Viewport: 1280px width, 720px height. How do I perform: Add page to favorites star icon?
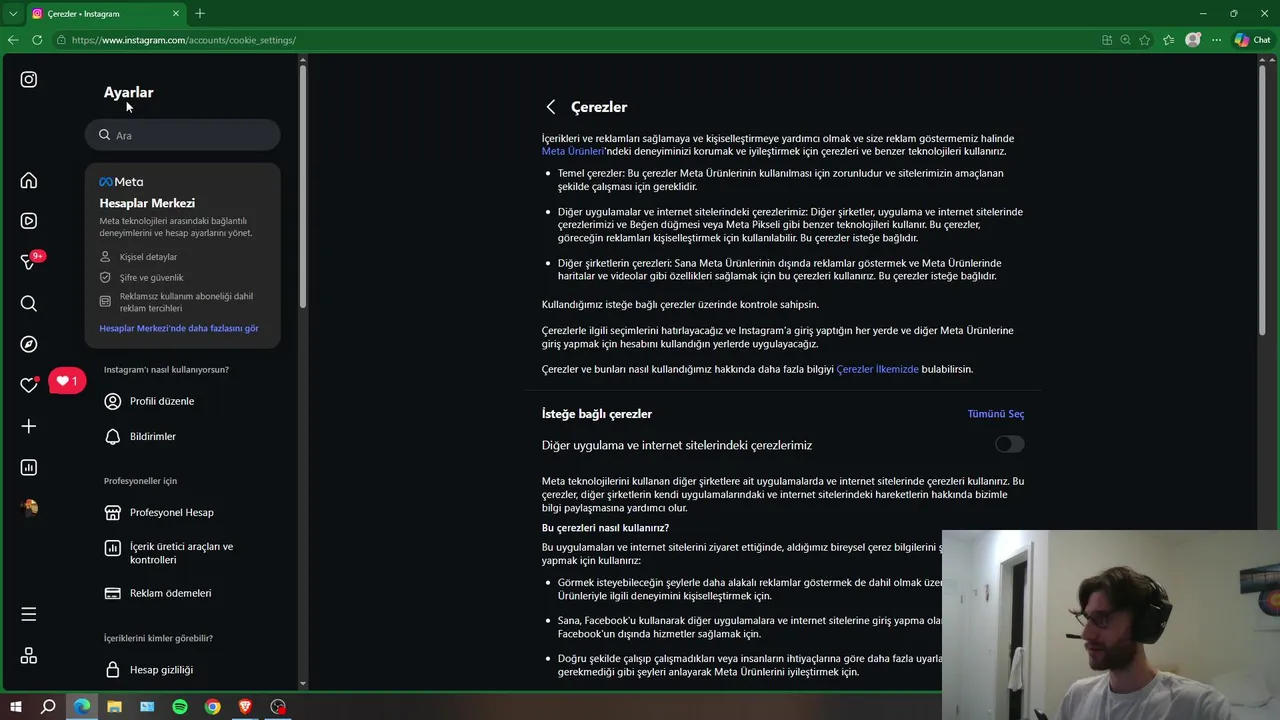[x=1145, y=40]
